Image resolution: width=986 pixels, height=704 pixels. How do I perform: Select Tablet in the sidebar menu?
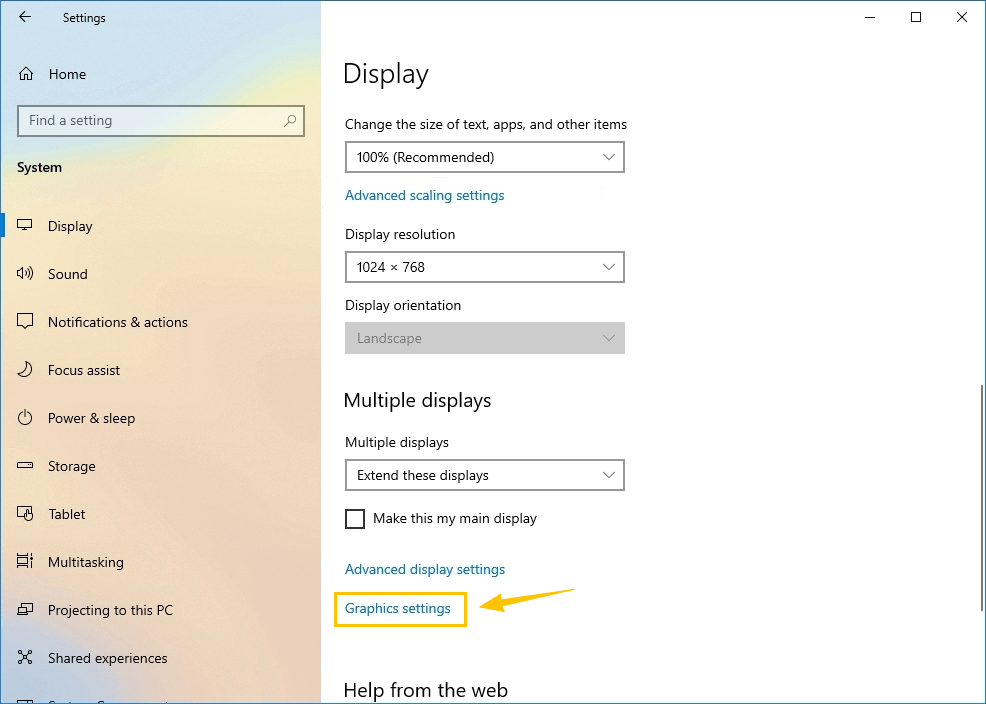[x=67, y=514]
